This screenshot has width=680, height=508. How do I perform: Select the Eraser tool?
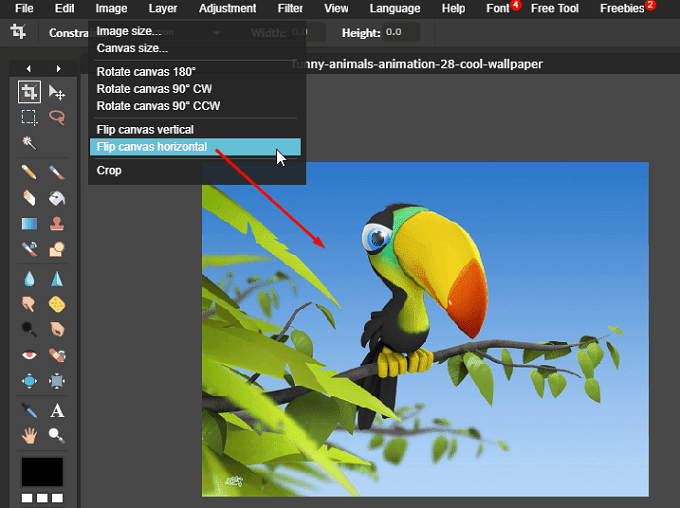29,198
